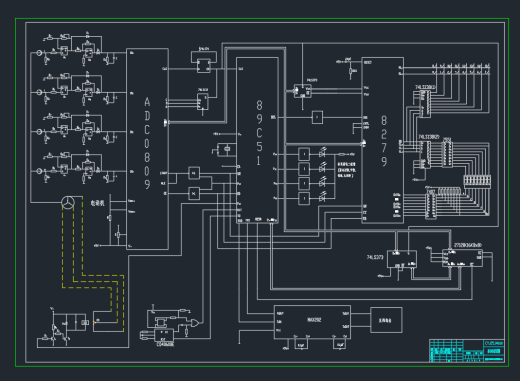
Task: Click the 2732 memory chip label
Action: coord(468,245)
